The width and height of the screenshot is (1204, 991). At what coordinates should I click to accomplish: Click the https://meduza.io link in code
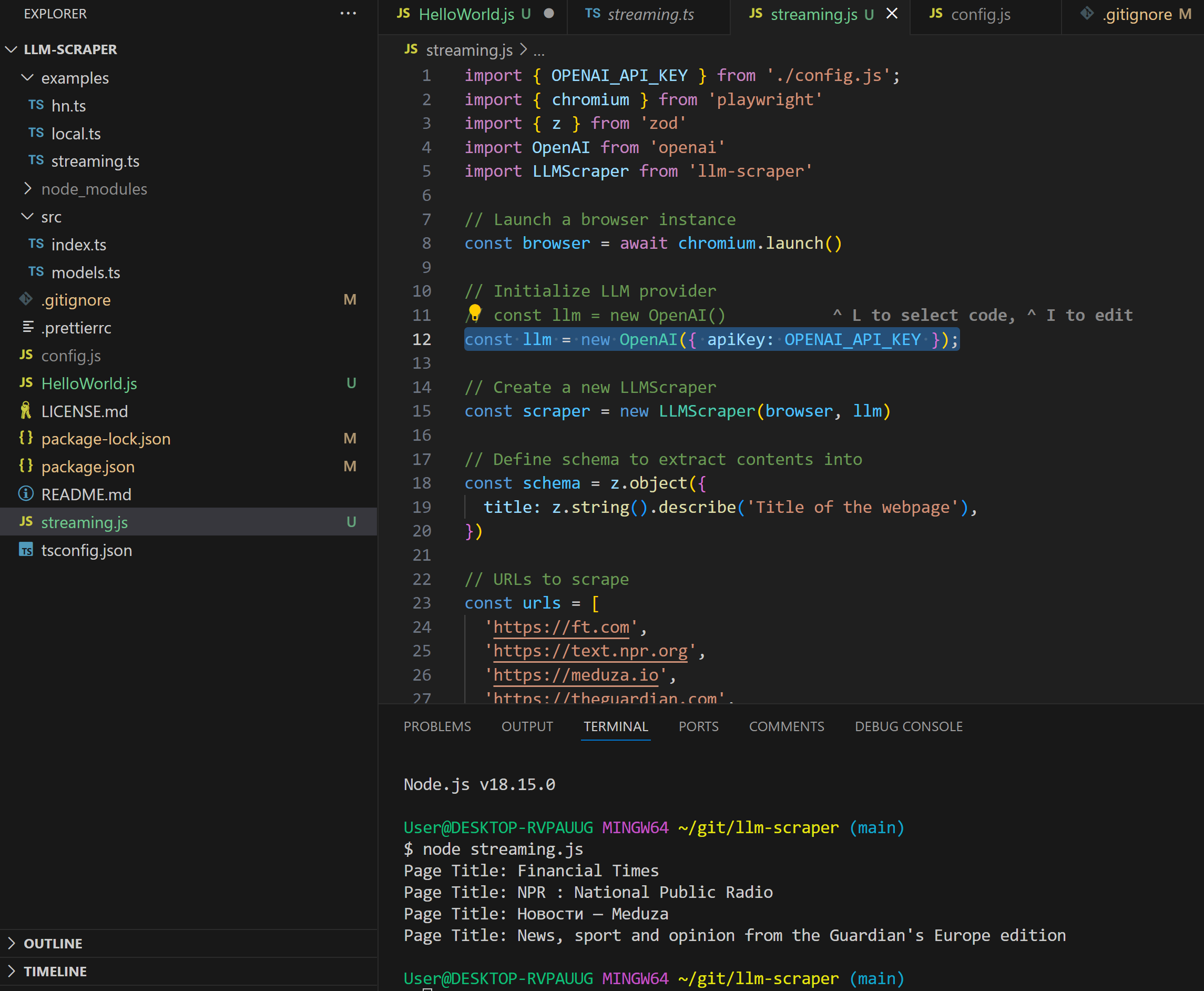pos(576,675)
